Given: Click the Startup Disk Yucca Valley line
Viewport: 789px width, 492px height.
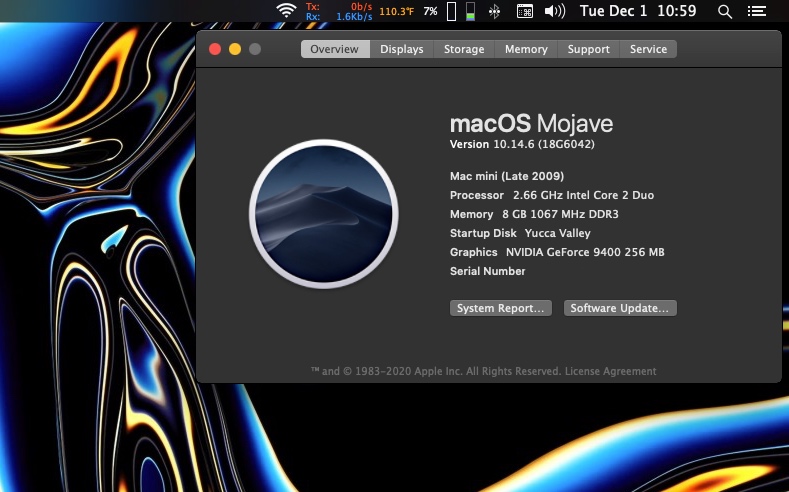Looking at the screenshot, I should pyautogui.click(x=520, y=233).
